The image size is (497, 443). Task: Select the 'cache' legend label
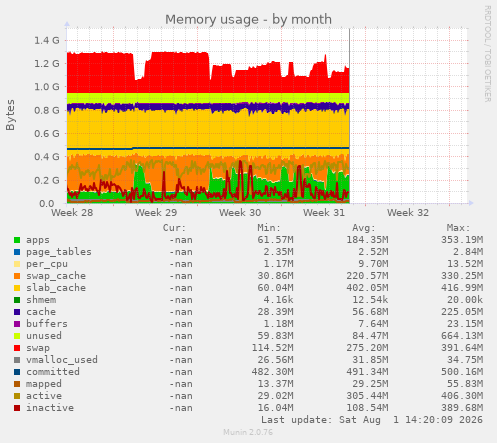(41, 312)
